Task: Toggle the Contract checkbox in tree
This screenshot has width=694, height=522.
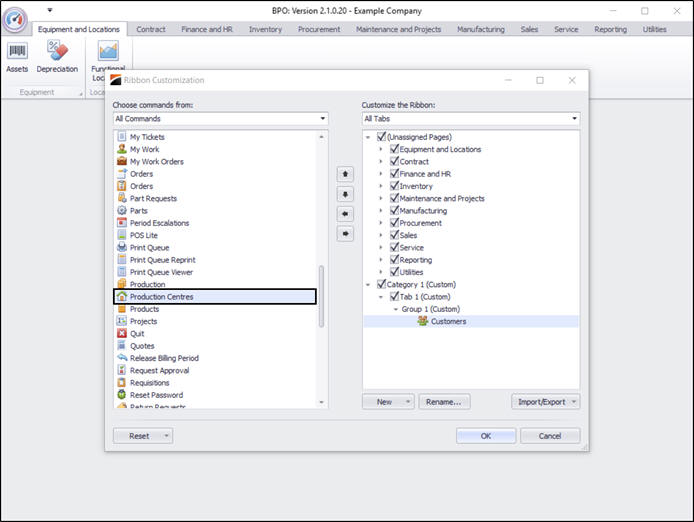Action: pos(394,161)
